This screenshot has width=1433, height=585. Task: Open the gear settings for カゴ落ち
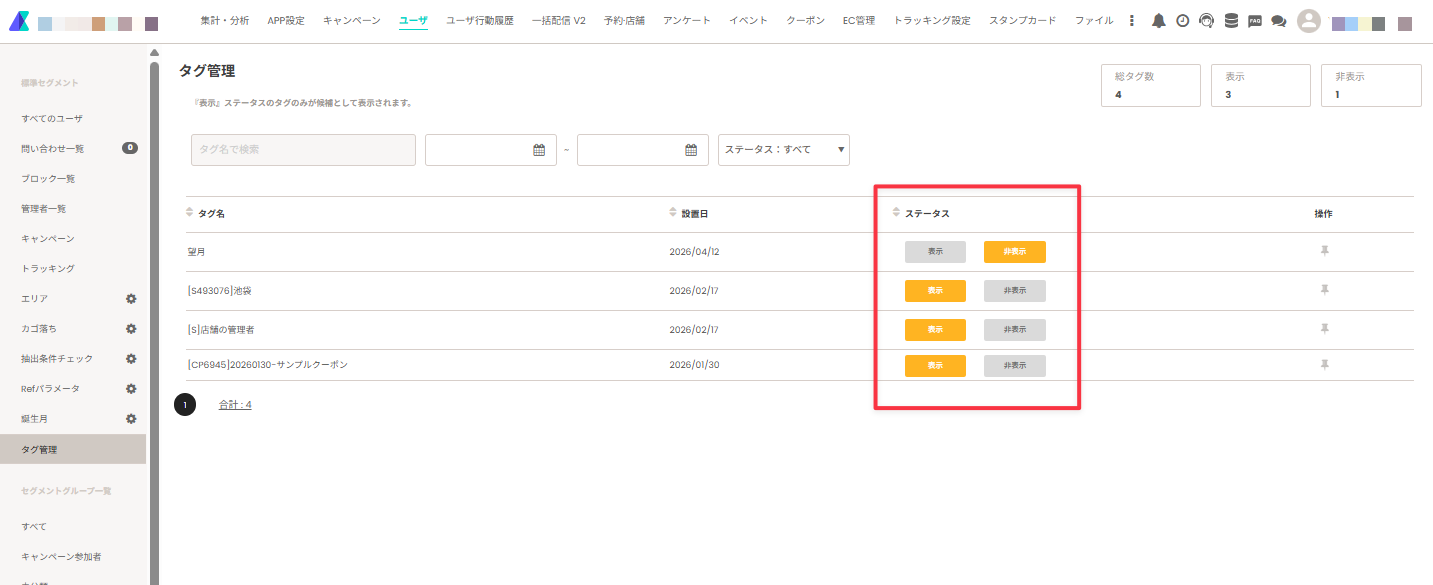[130, 329]
